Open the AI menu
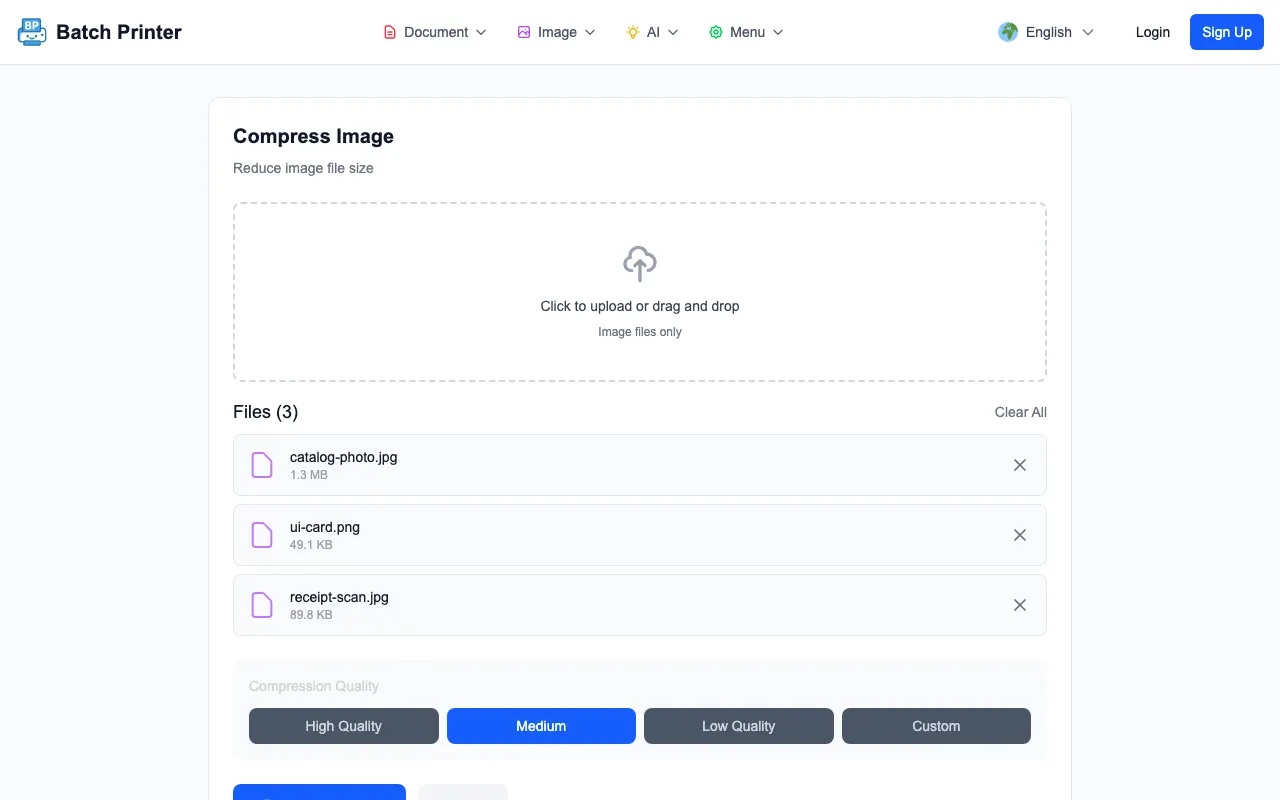1280x800 pixels. (x=653, y=32)
